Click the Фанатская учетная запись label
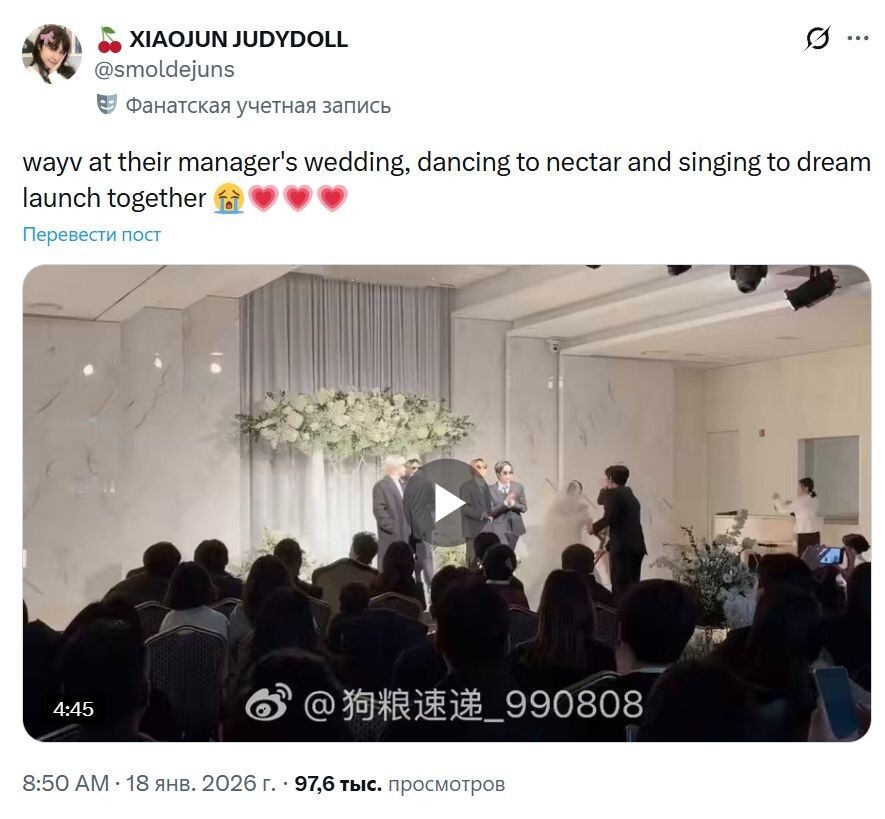 pos(258,106)
